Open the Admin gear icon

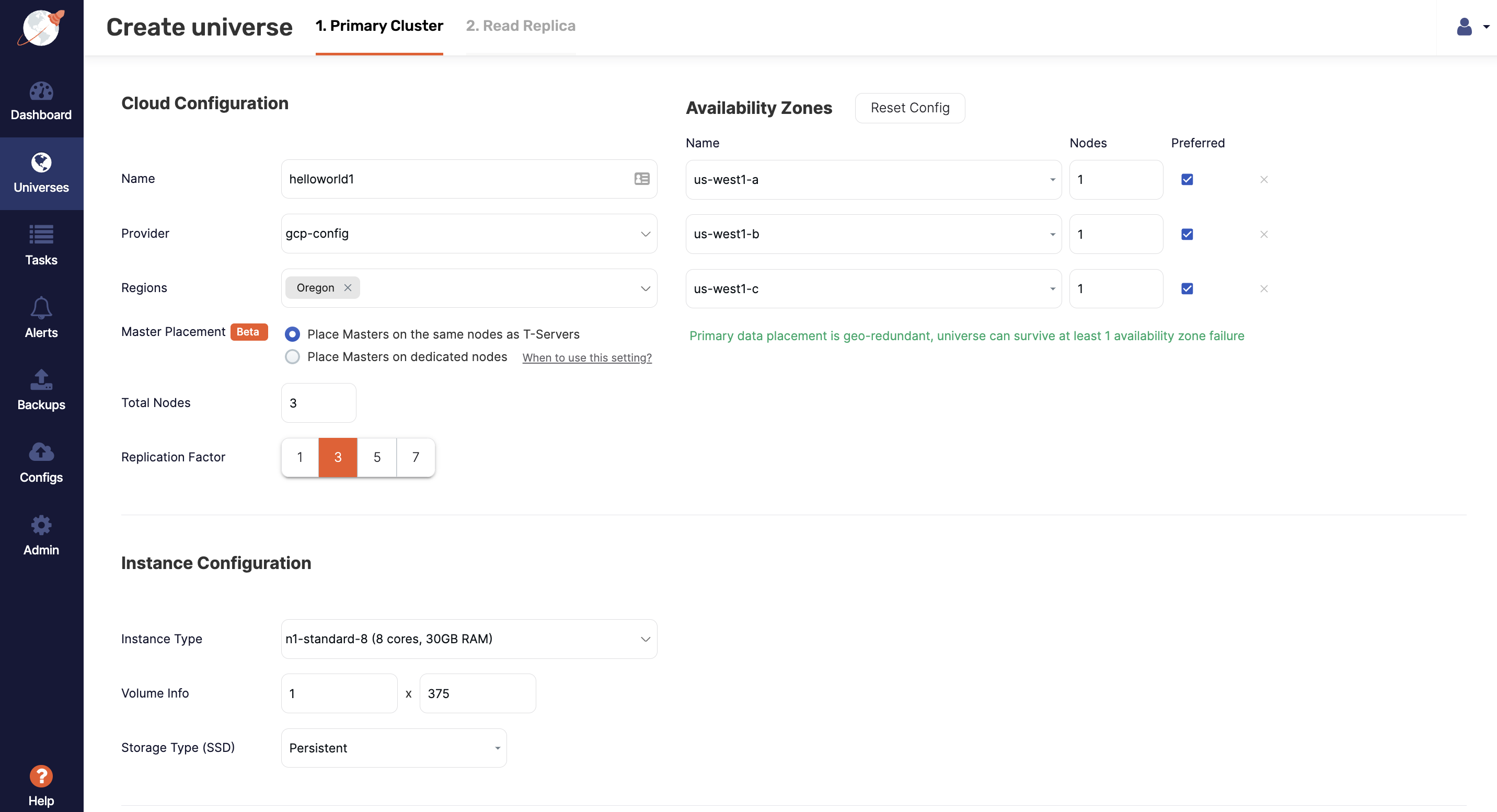41,525
